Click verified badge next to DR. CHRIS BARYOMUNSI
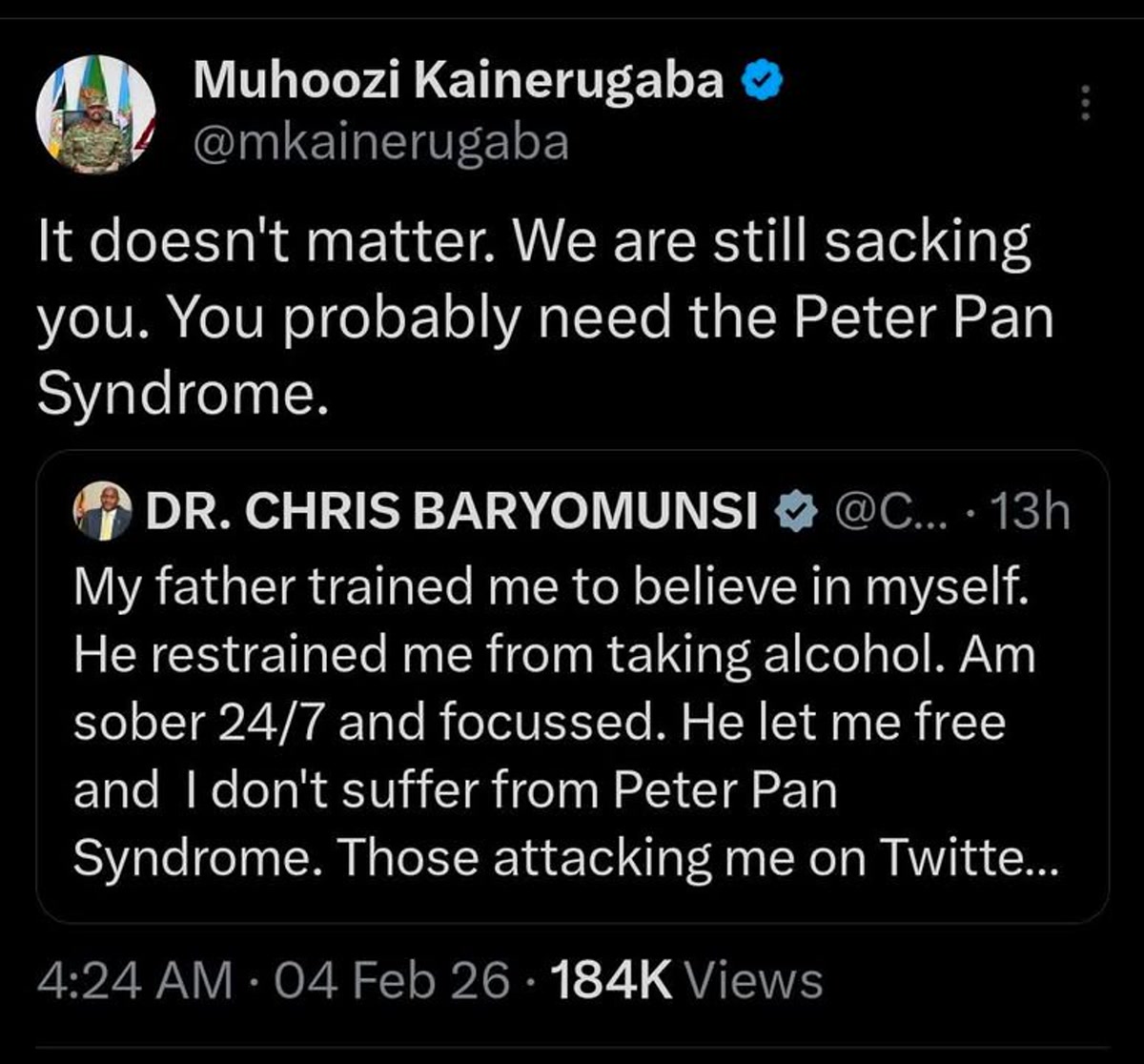The height and width of the screenshot is (1064, 1144). point(795,515)
